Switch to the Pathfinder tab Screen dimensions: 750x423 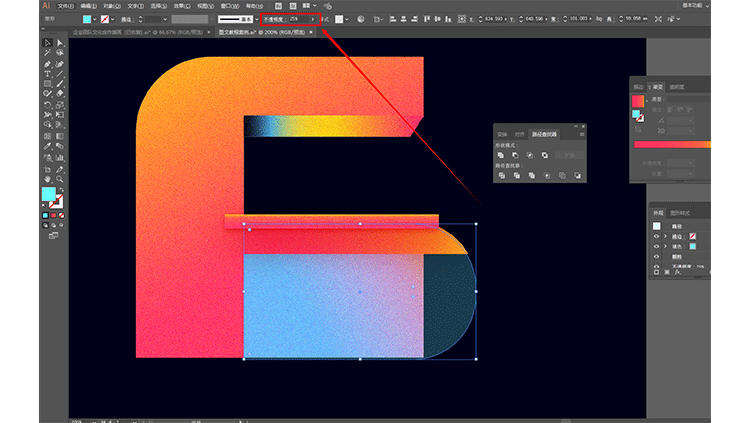544,133
